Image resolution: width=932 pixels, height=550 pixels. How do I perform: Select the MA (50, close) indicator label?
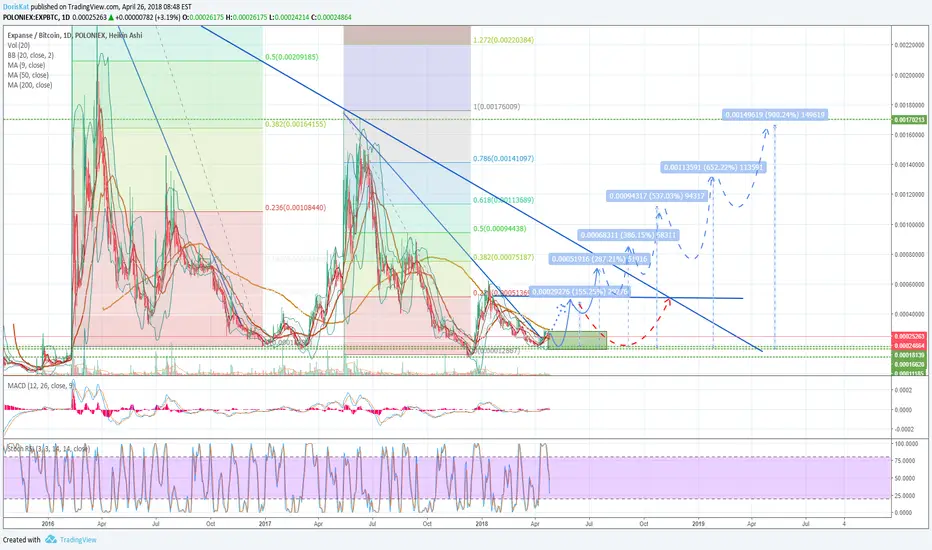[28, 76]
